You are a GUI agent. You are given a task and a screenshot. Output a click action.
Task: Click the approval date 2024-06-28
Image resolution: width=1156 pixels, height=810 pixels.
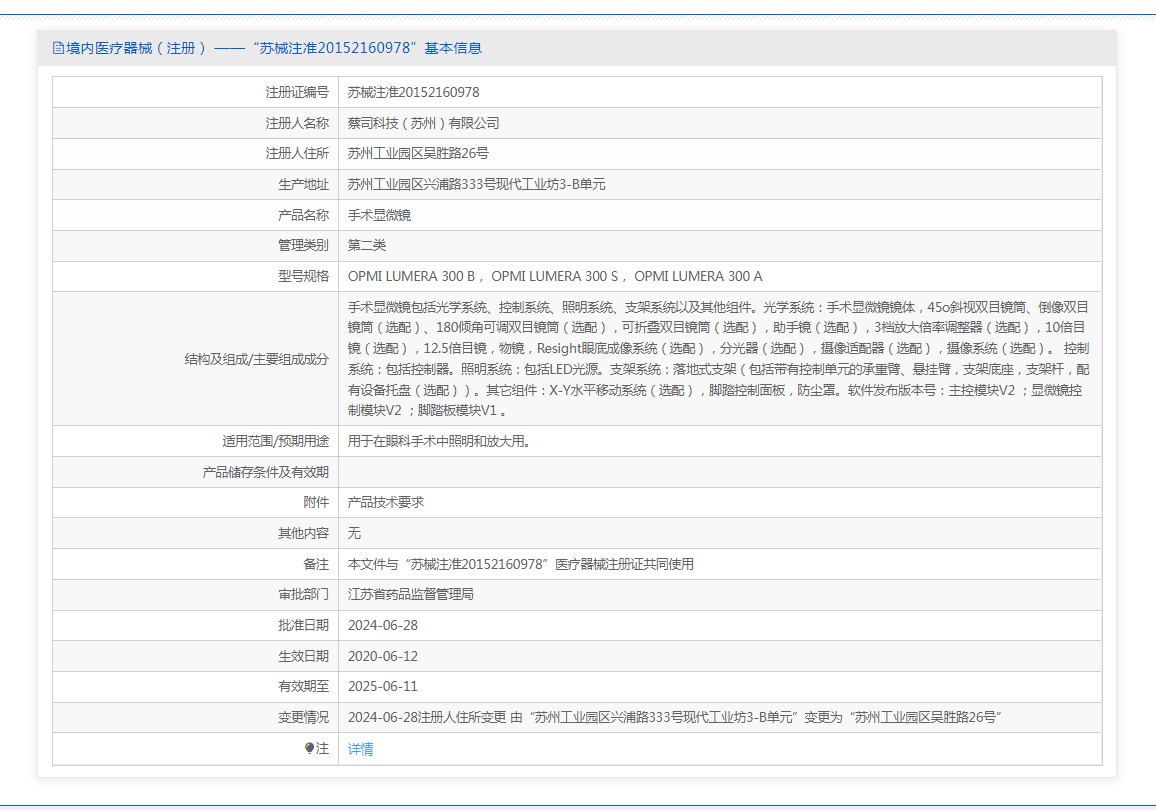point(382,625)
